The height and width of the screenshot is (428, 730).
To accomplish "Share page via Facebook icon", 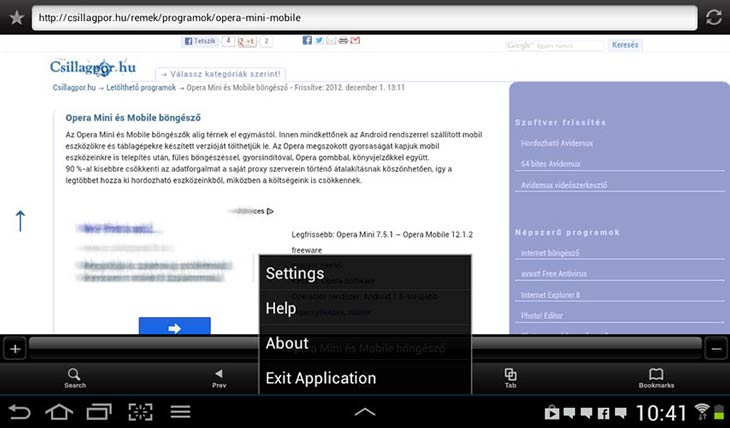I will (307, 41).
